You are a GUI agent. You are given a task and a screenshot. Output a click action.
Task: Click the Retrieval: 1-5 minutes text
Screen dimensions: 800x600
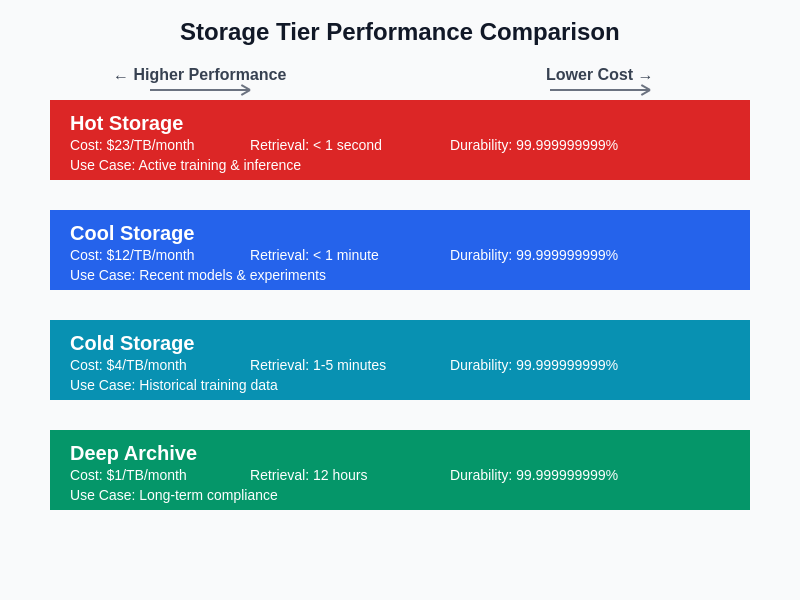pyautogui.click(x=318, y=365)
